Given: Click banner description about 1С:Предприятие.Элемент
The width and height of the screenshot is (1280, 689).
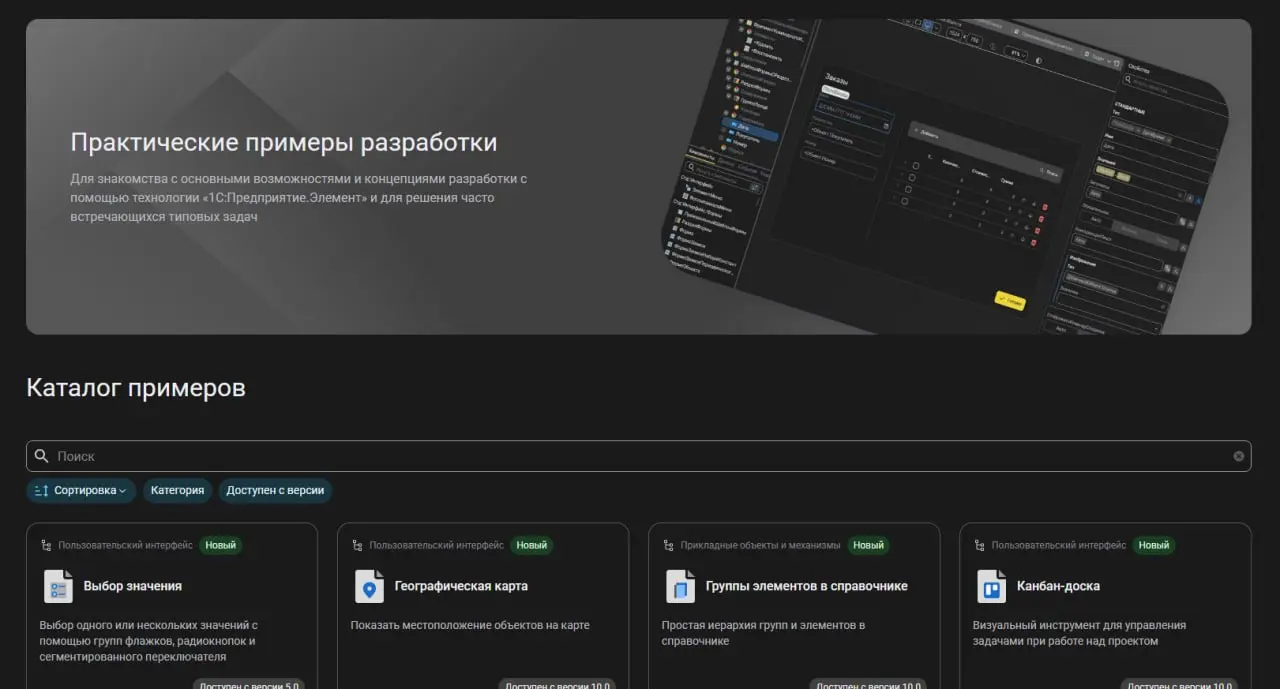Looking at the screenshot, I should tap(298, 197).
